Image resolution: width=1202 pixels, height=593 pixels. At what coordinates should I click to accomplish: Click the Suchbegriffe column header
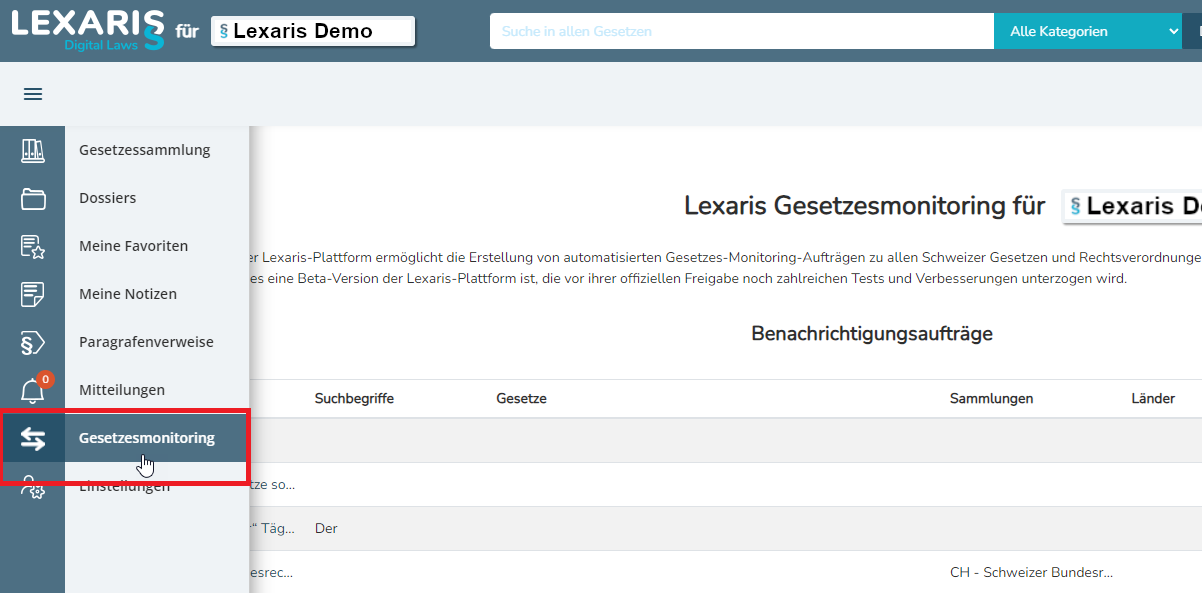coord(354,399)
